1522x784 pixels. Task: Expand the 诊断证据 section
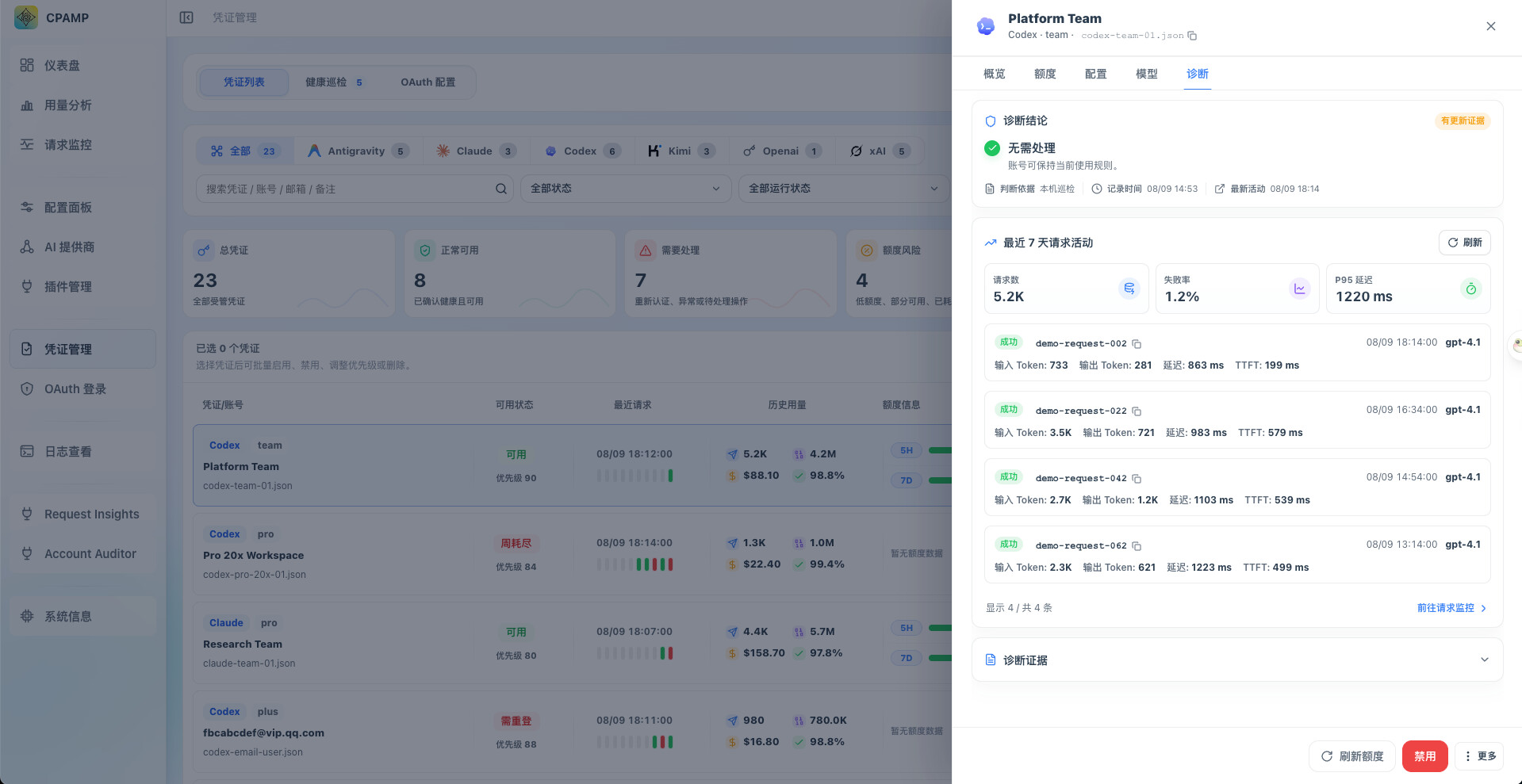pos(1237,660)
